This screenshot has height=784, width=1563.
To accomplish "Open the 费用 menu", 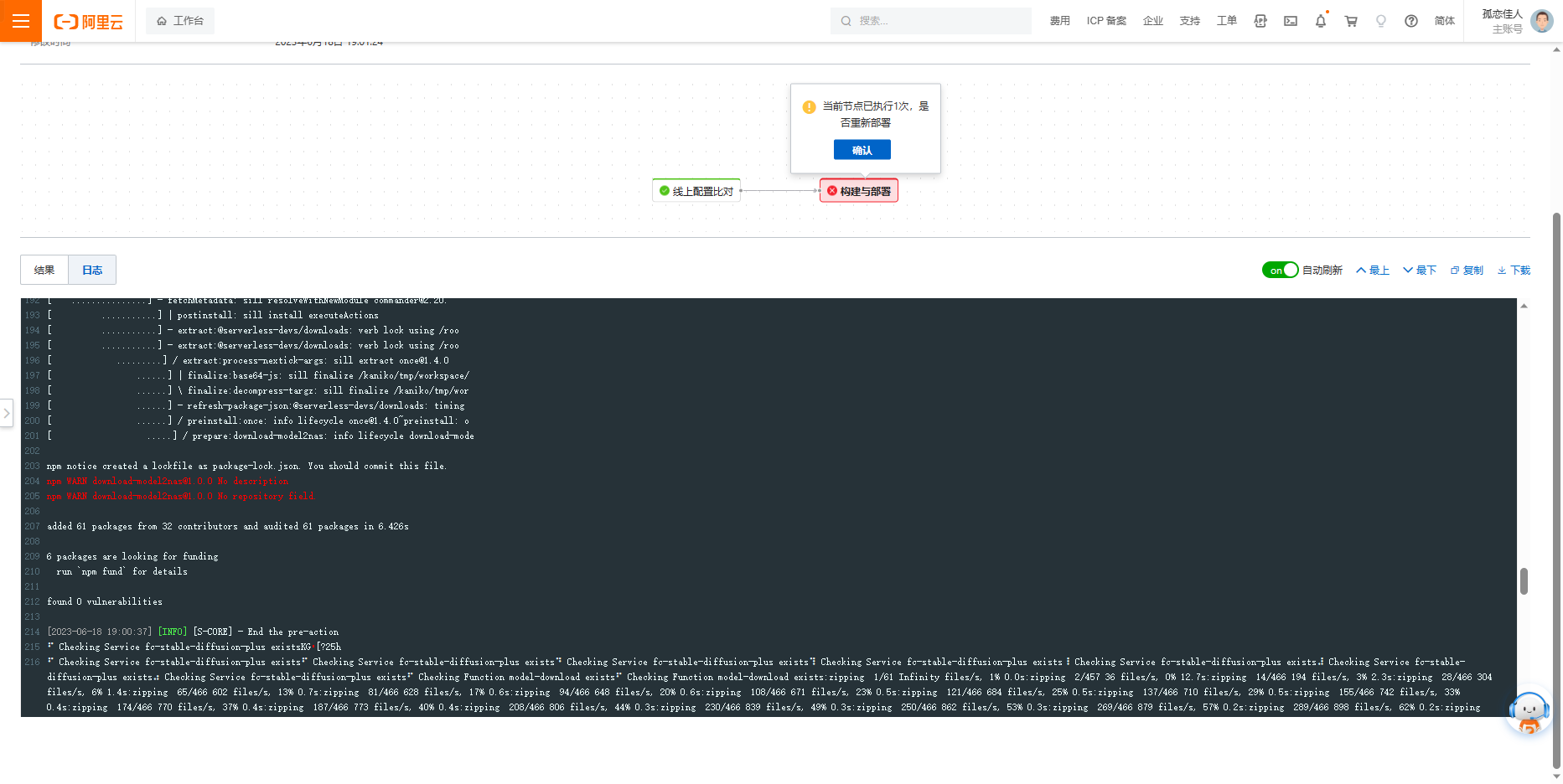I will click(x=1059, y=21).
